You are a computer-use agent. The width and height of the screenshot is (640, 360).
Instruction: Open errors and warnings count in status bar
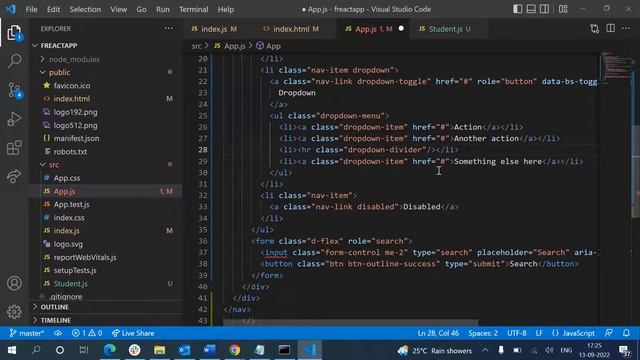(87, 333)
